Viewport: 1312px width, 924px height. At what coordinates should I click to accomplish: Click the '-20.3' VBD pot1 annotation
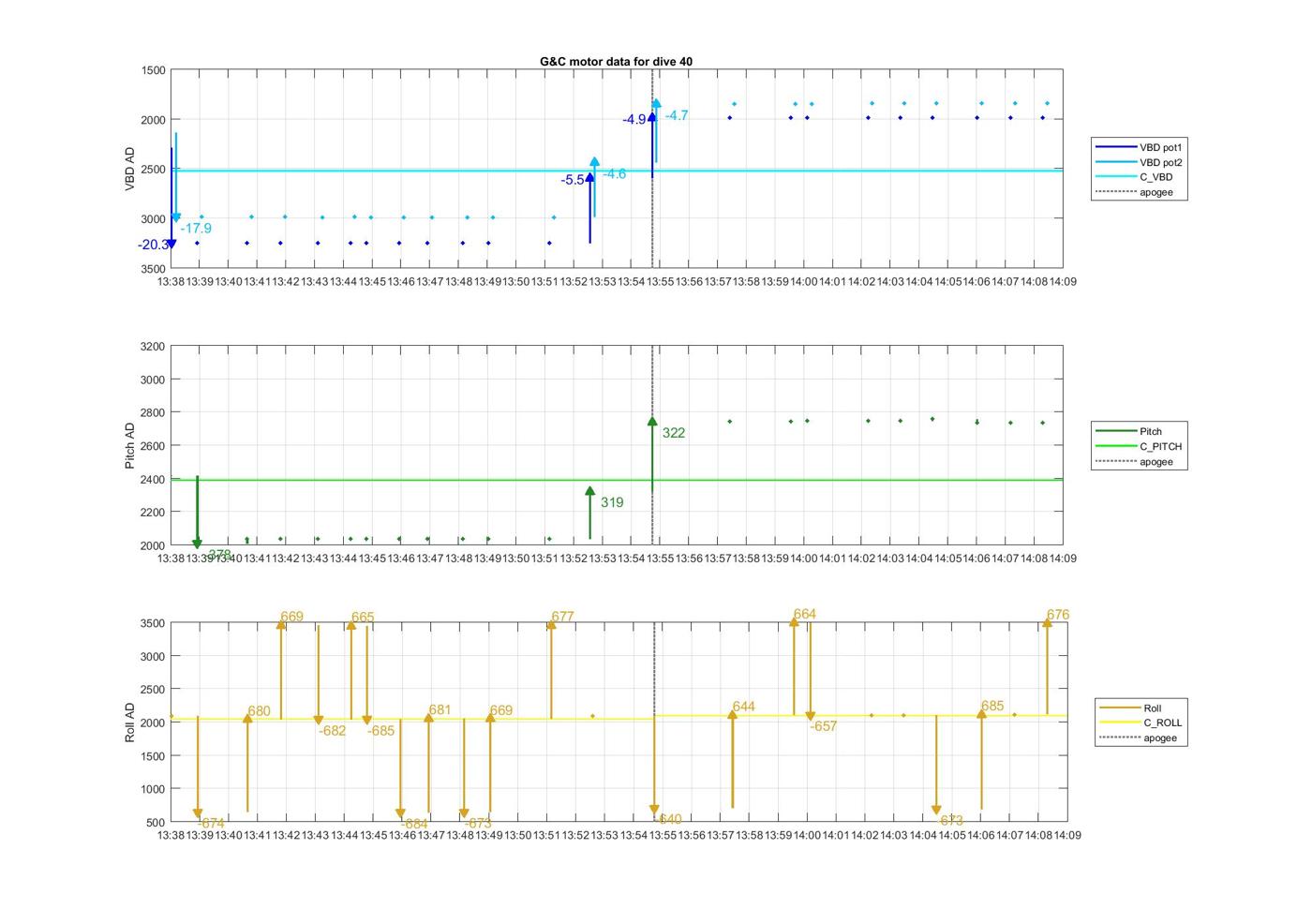[x=153, y=245]
